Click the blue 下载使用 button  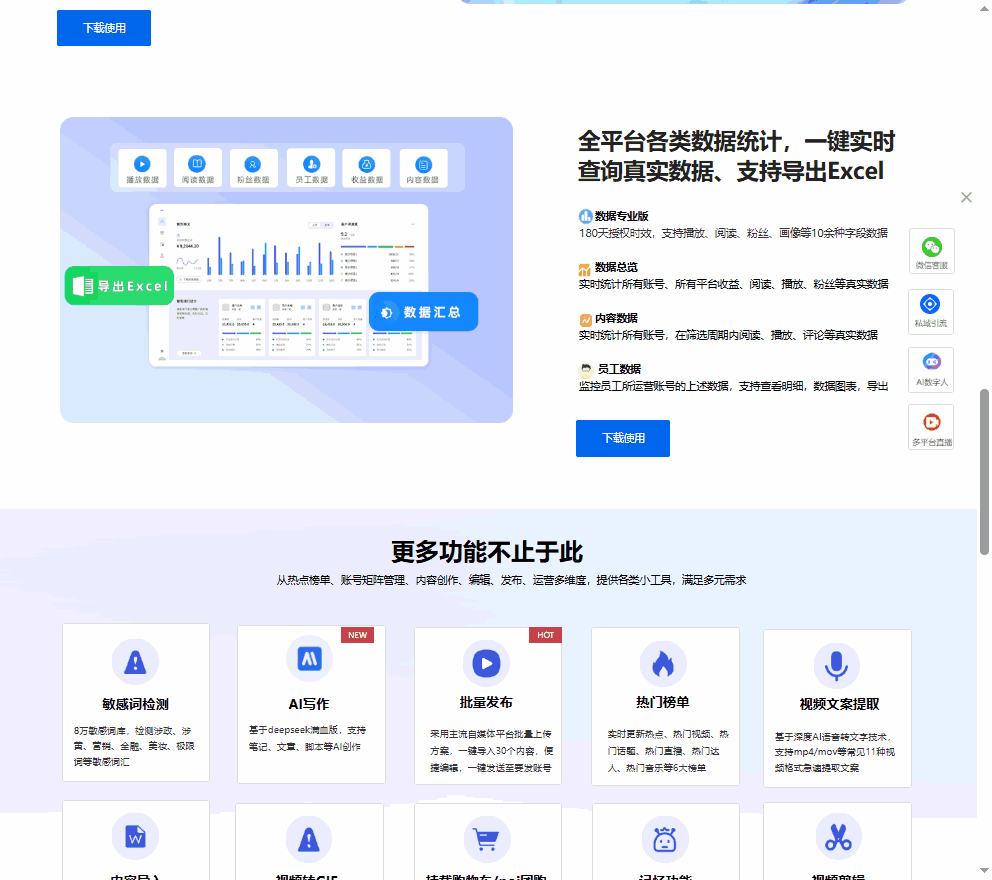pyautogui.click(x=622, y=438)
